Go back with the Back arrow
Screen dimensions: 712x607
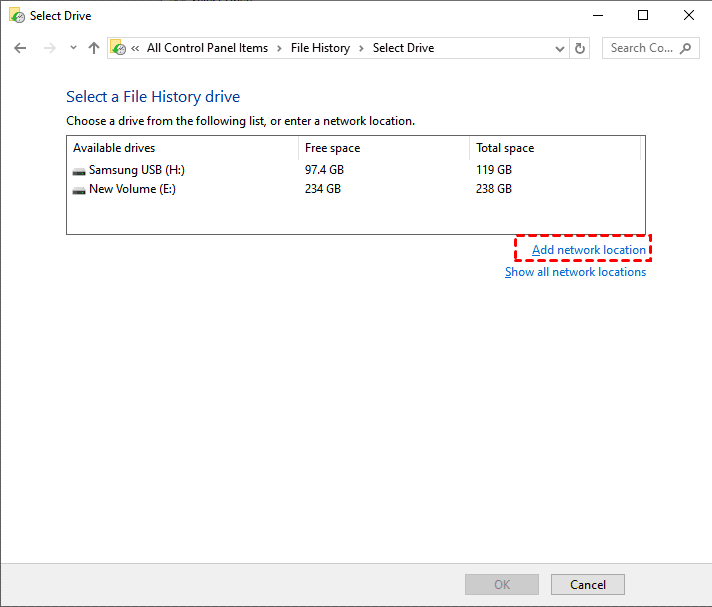(x=20, y=48)
